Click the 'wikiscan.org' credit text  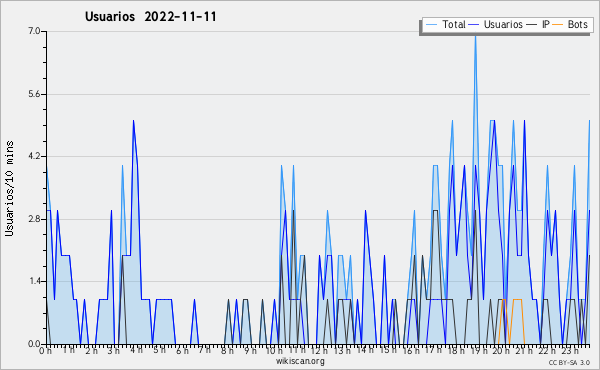pyautogui.click(x=300, y=361)
